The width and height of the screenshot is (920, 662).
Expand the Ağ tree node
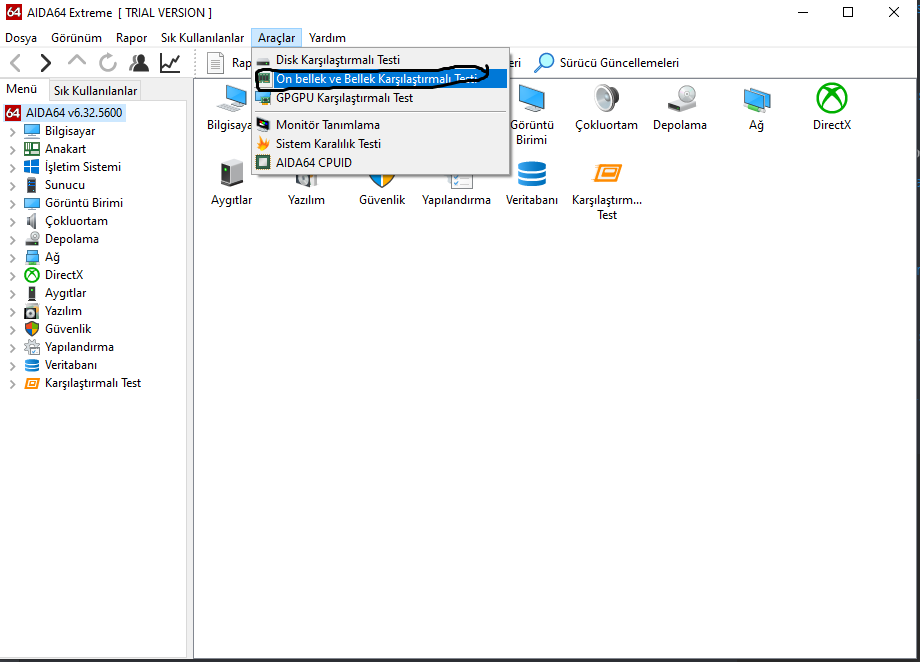coord(12,258)
